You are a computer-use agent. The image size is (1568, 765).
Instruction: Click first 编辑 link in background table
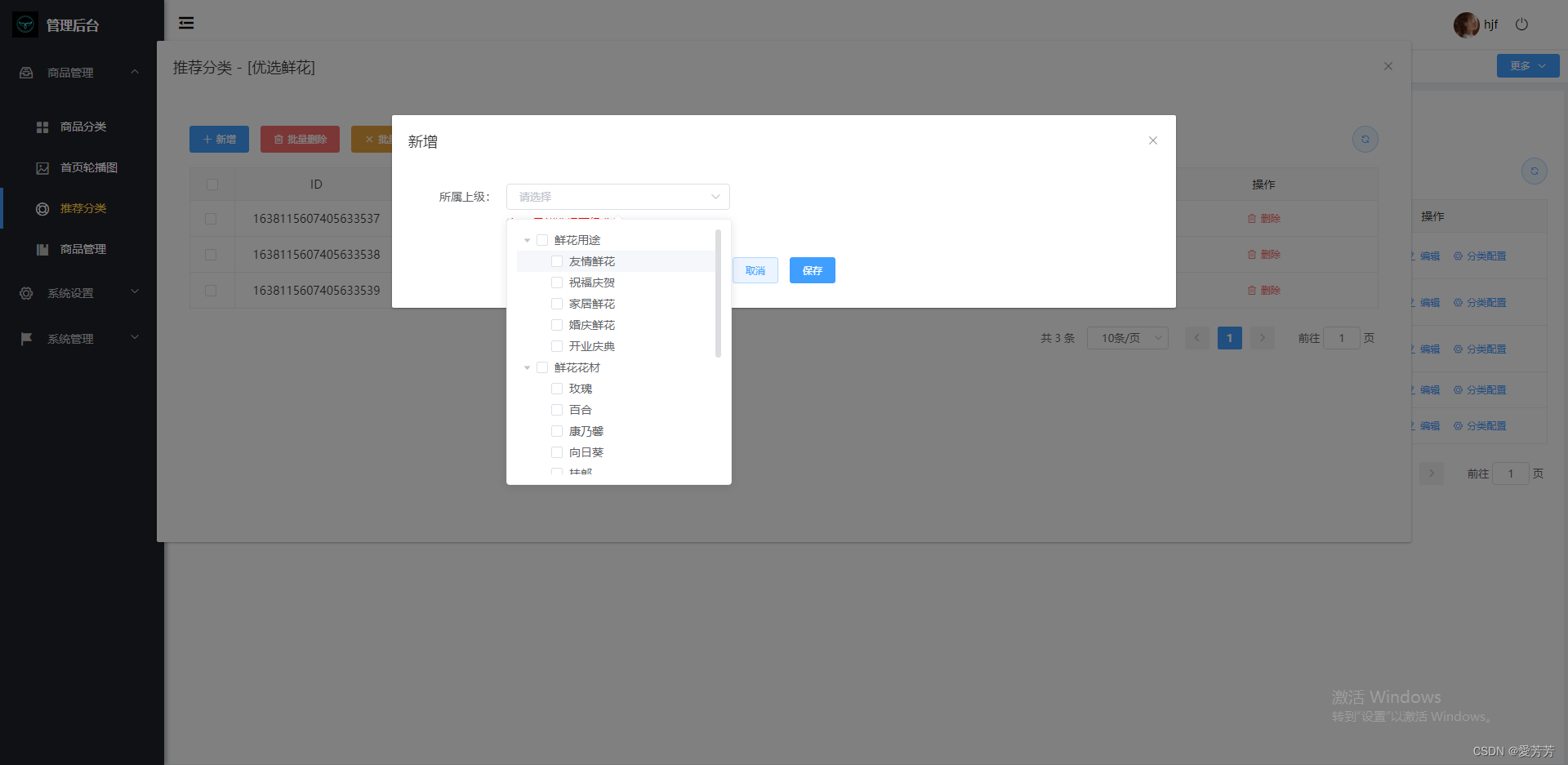[x=1429, y=256]
